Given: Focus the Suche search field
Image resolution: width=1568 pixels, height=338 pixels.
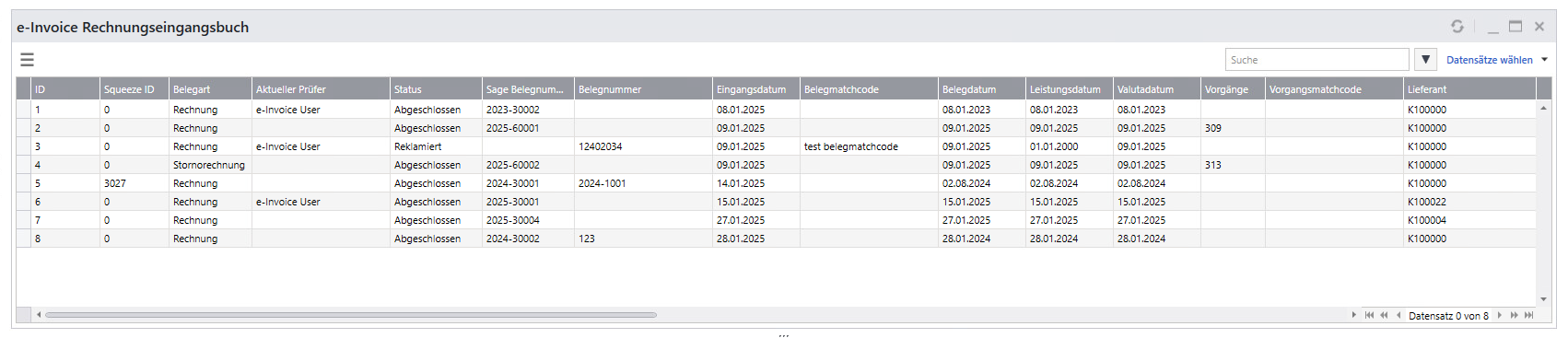Looking at the screenshot, I should click(1317, 60).
